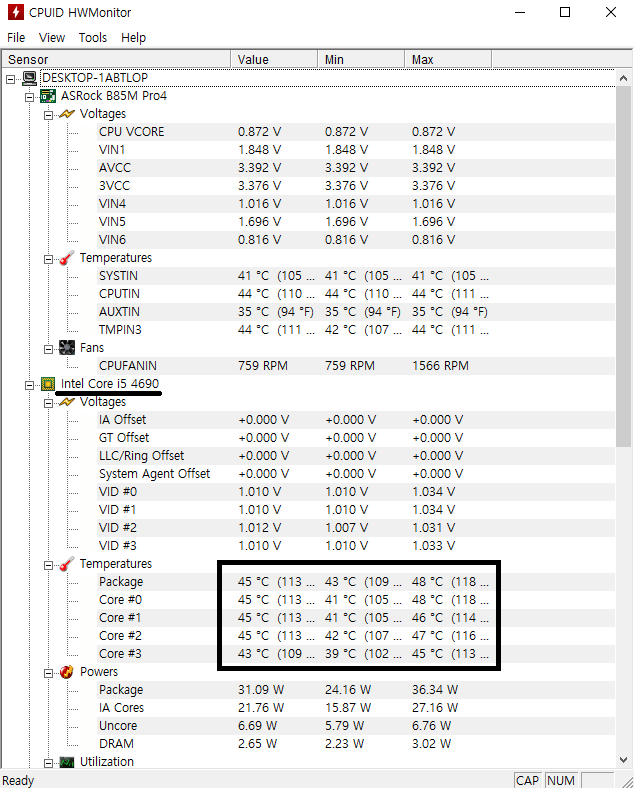Select the System Agent Offset row
The width and height of the screenshot is (634, 788).
click(x=357, y=474)
